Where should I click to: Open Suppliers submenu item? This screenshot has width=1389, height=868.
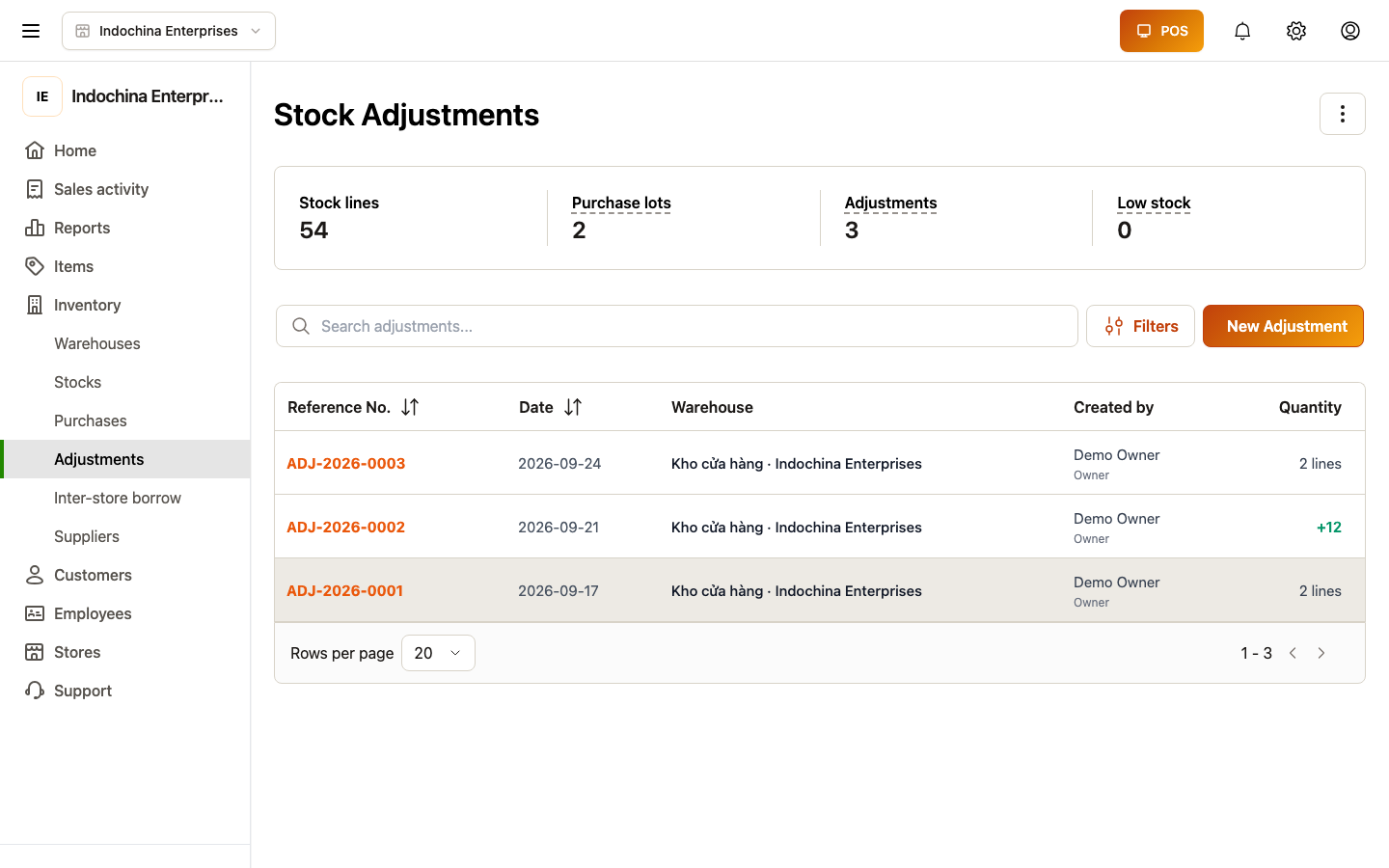[125, 536]
